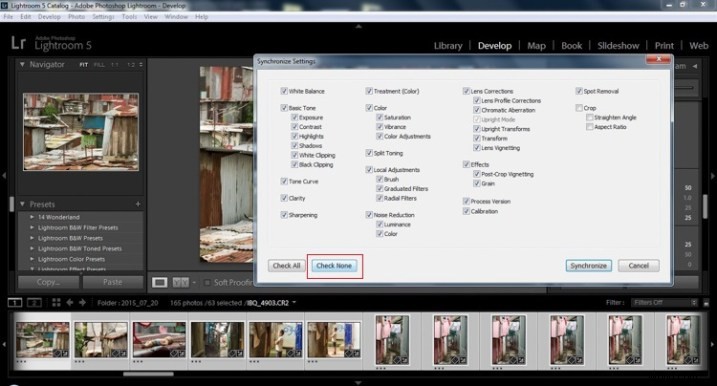Viewport: 717px width, 386px height.
Task: Toggle Graduated Filters checkbox
Action: 380,188
